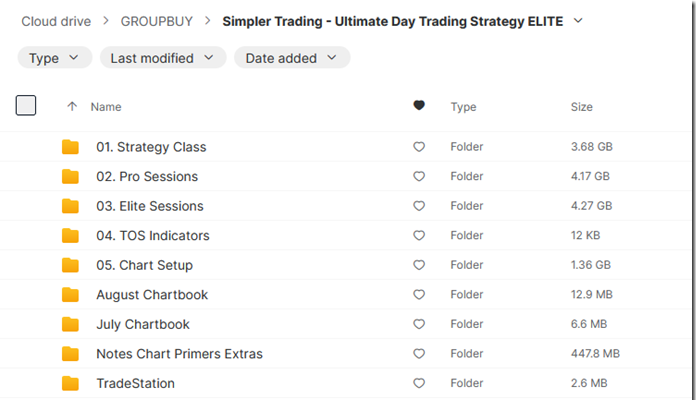Click the sort arrow next to Name

click(72, 107)
